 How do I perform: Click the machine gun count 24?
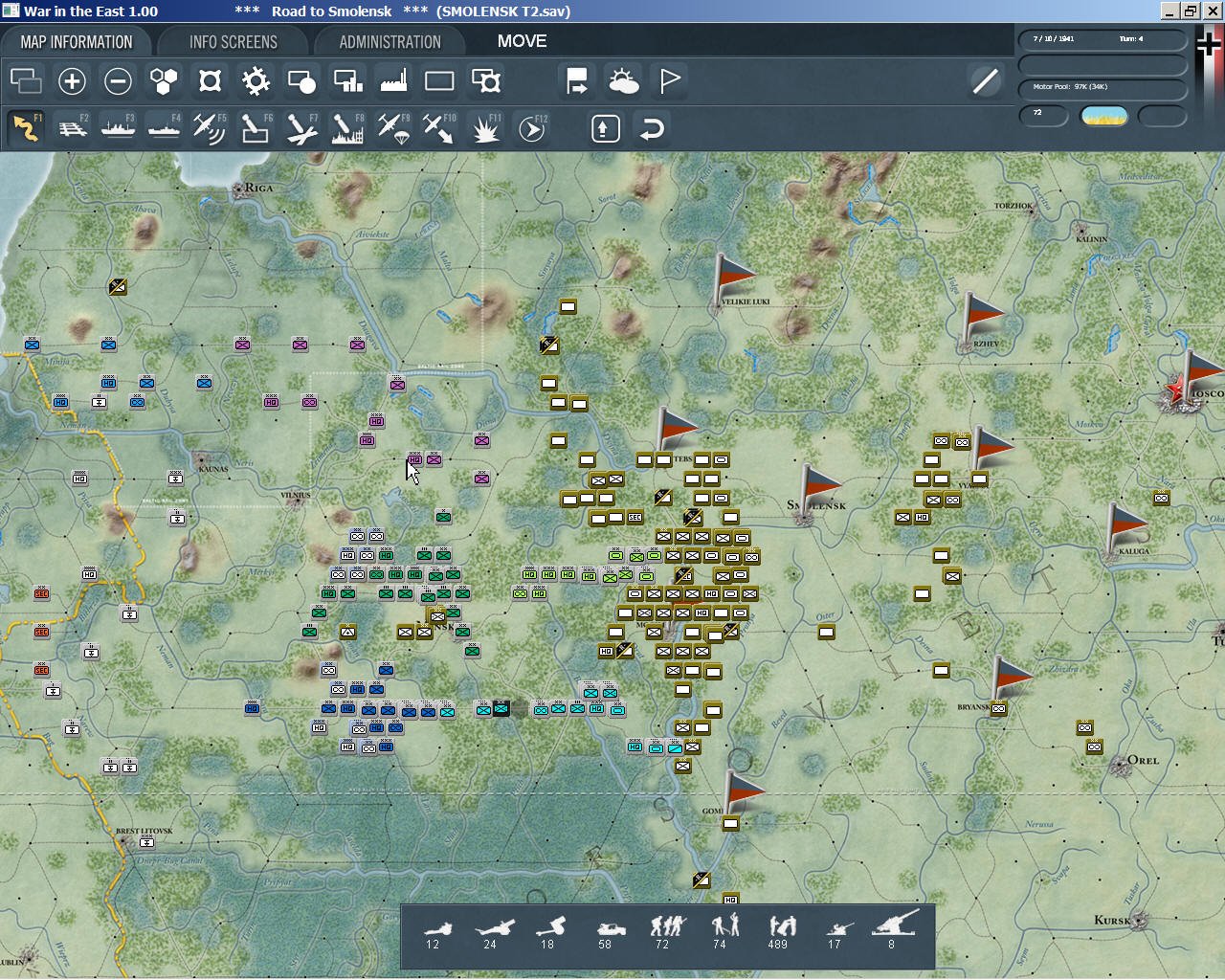point(492,935)
